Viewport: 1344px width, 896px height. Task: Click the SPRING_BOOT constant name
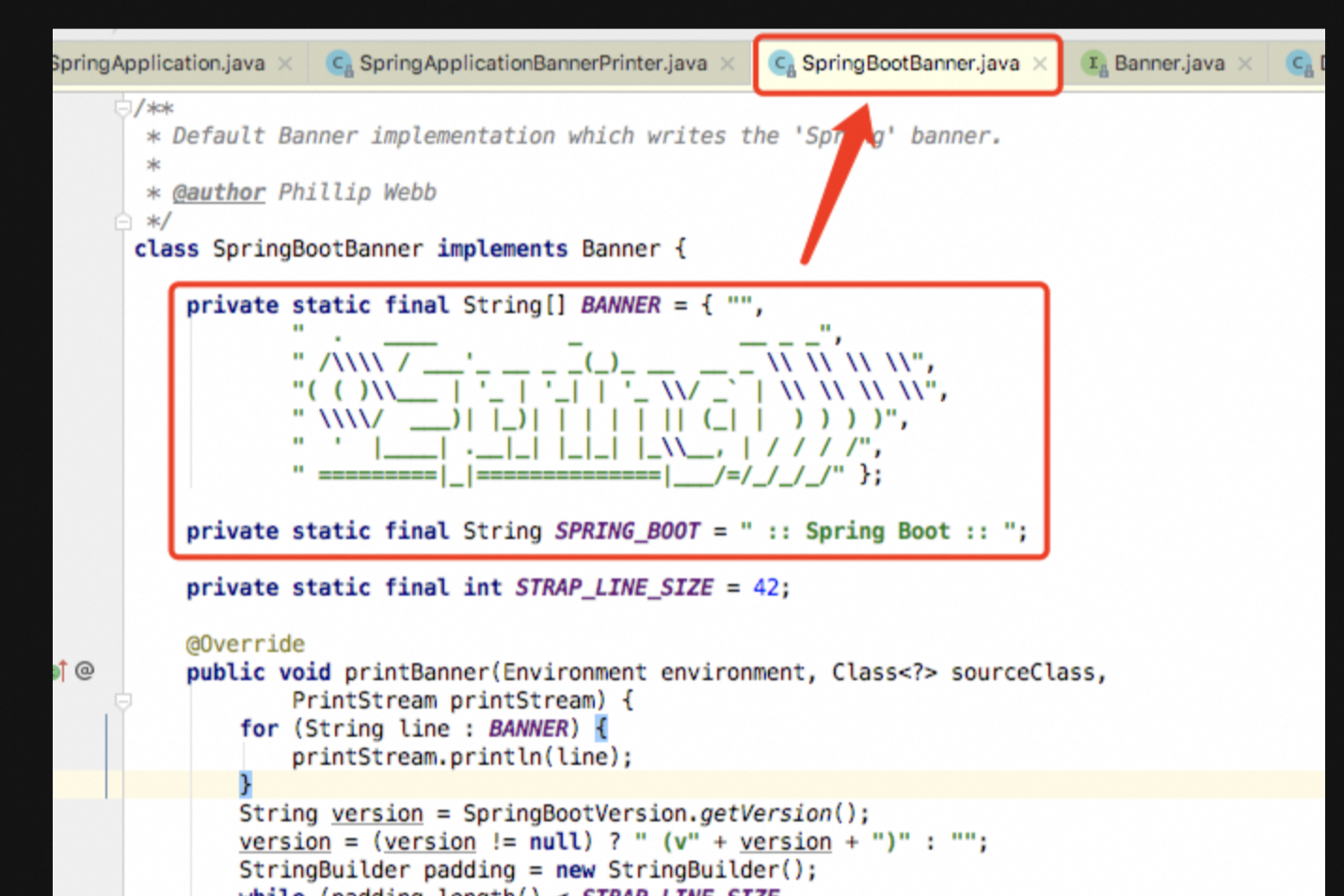click(628, 531)
